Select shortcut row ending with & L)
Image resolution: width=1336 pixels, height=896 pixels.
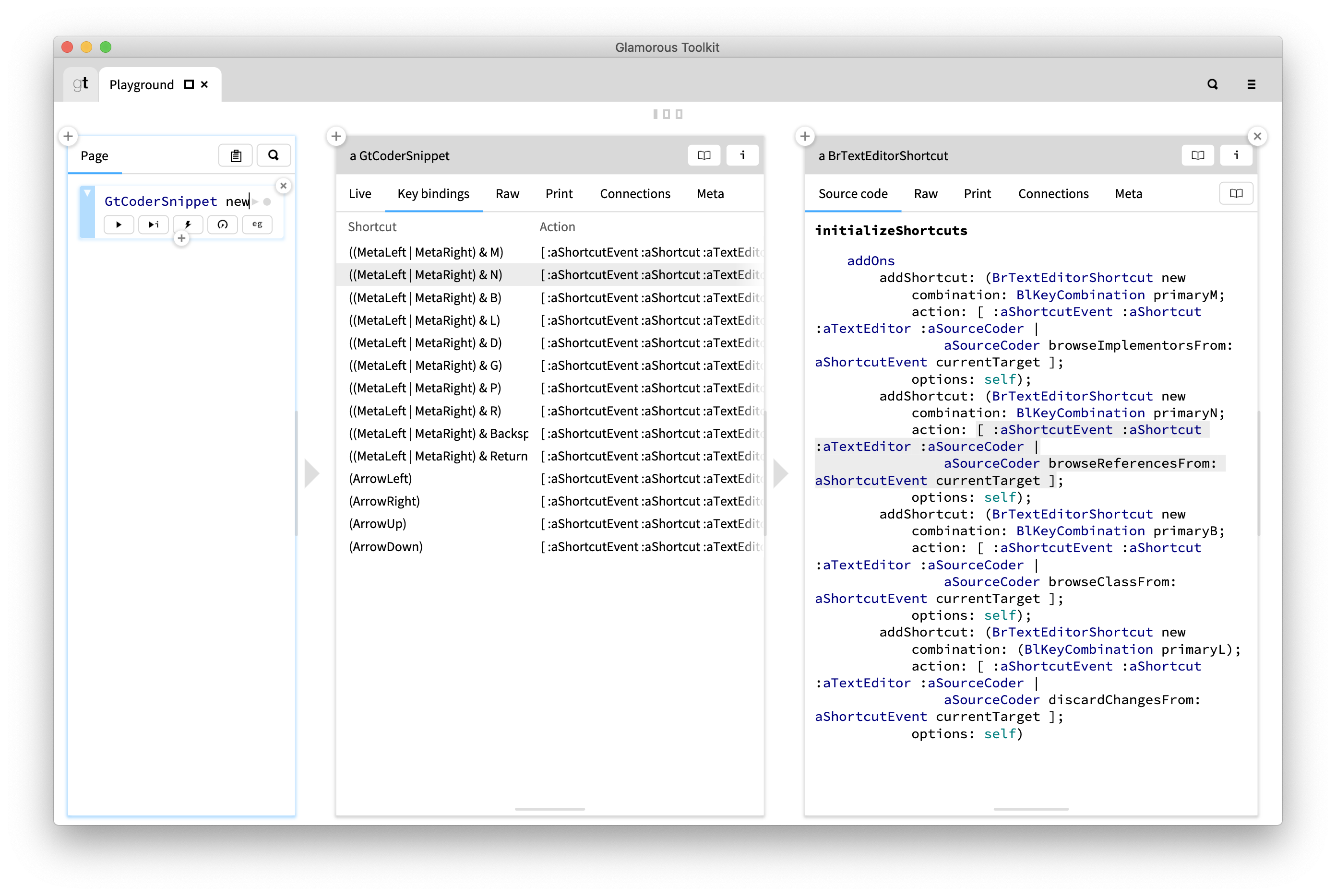click(x=550, y=320)
